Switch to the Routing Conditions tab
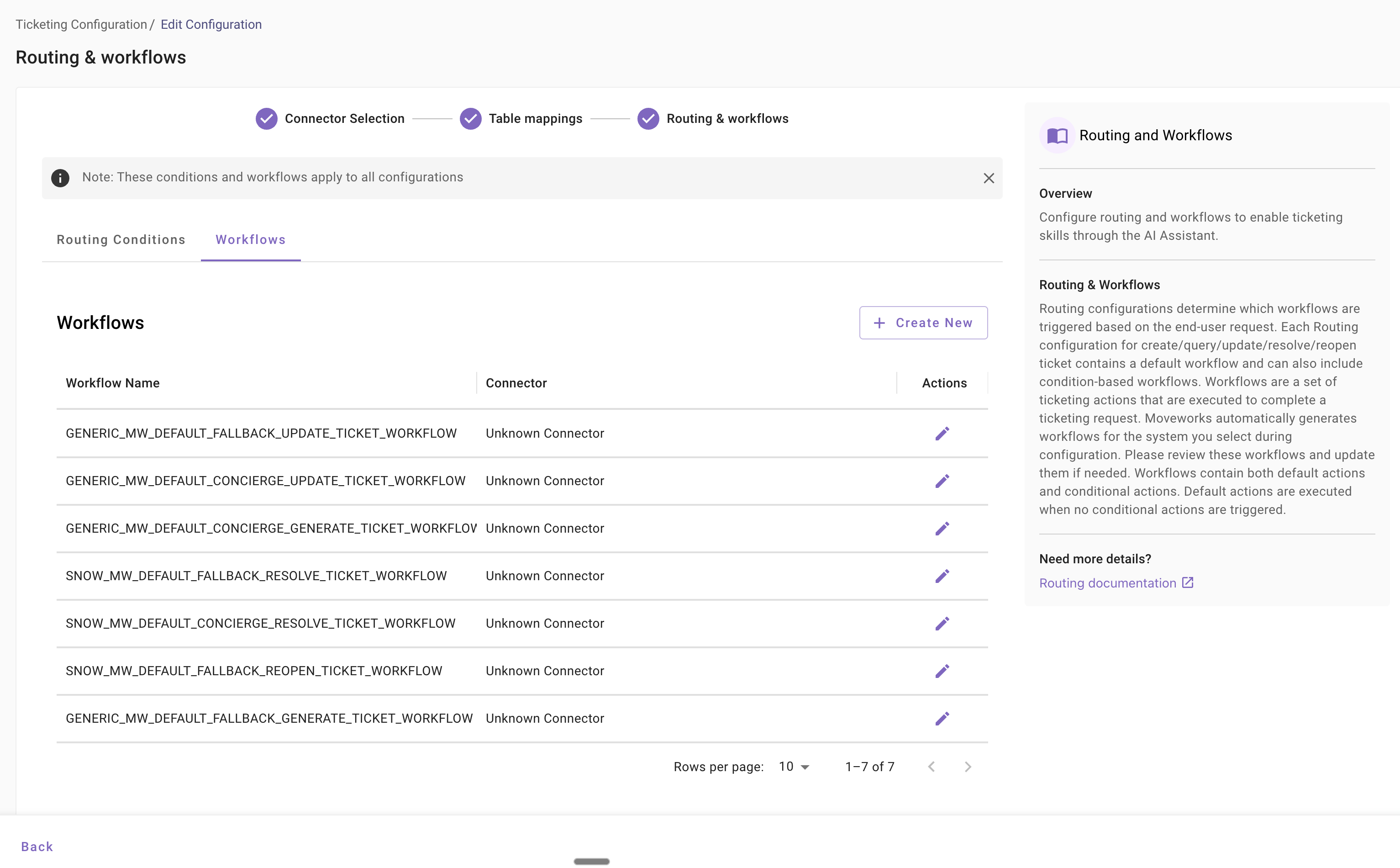Screen dimensions: 1400x868 point(121,240)
